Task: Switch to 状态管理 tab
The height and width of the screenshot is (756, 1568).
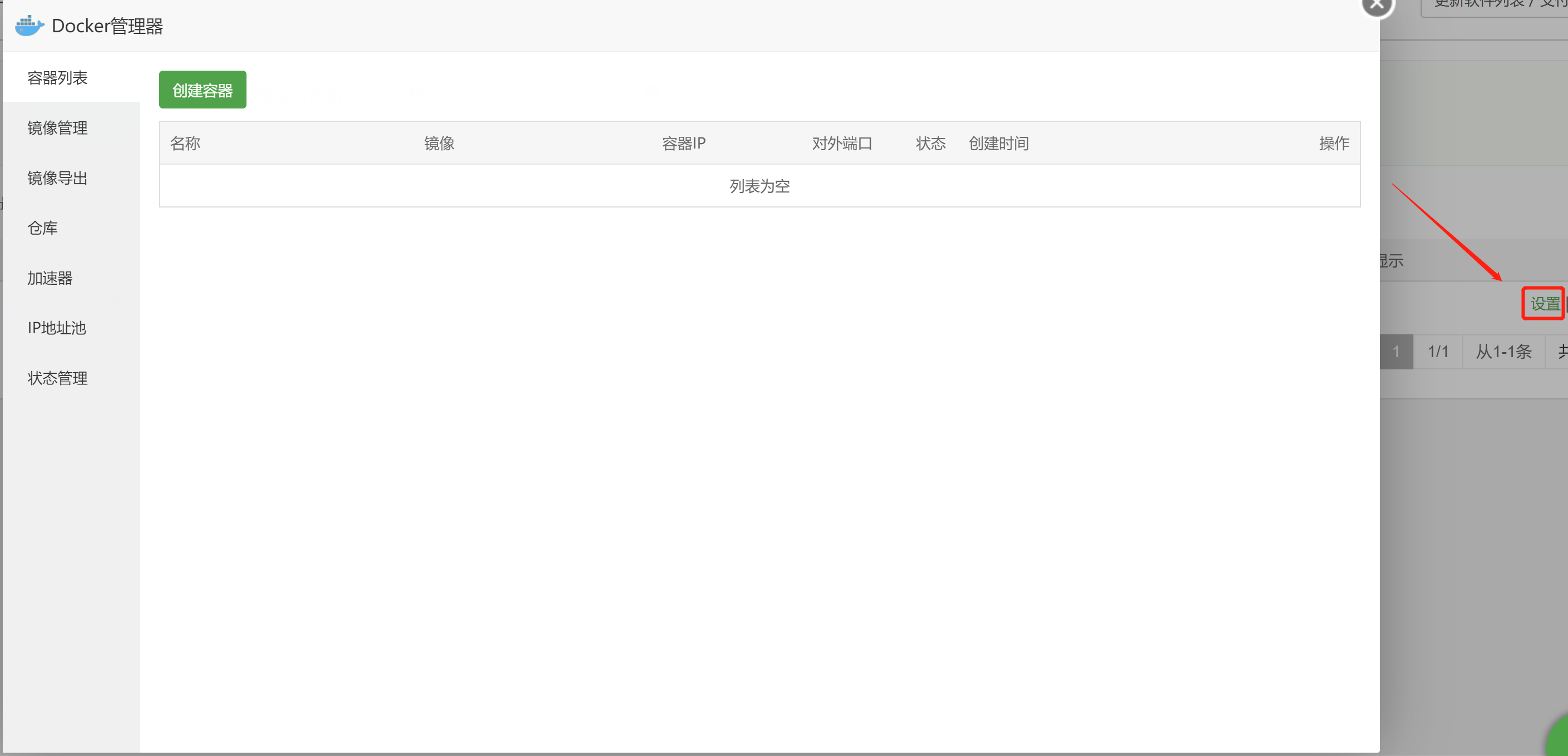Action: click(57, 378)
